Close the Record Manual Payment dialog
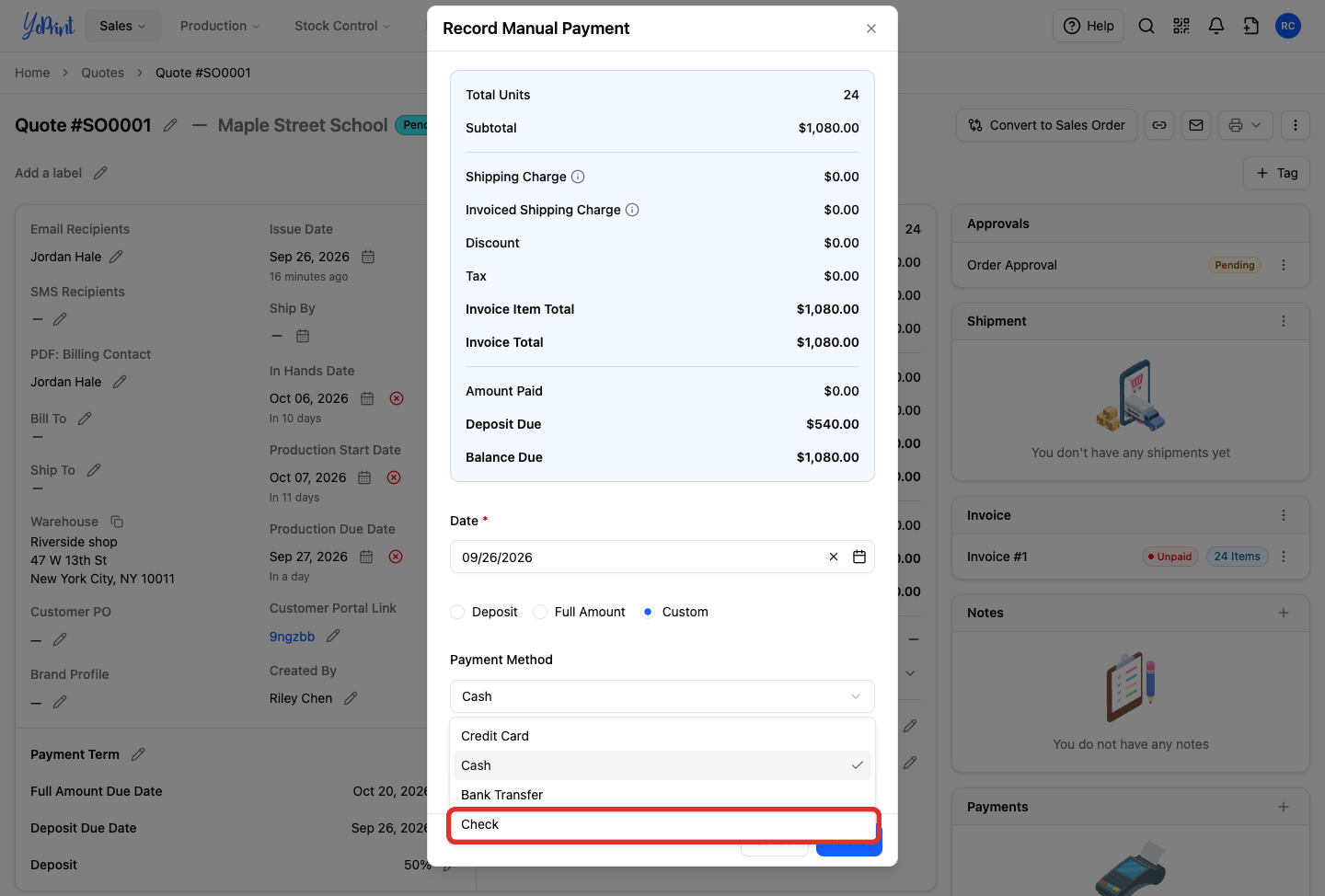 871,29
